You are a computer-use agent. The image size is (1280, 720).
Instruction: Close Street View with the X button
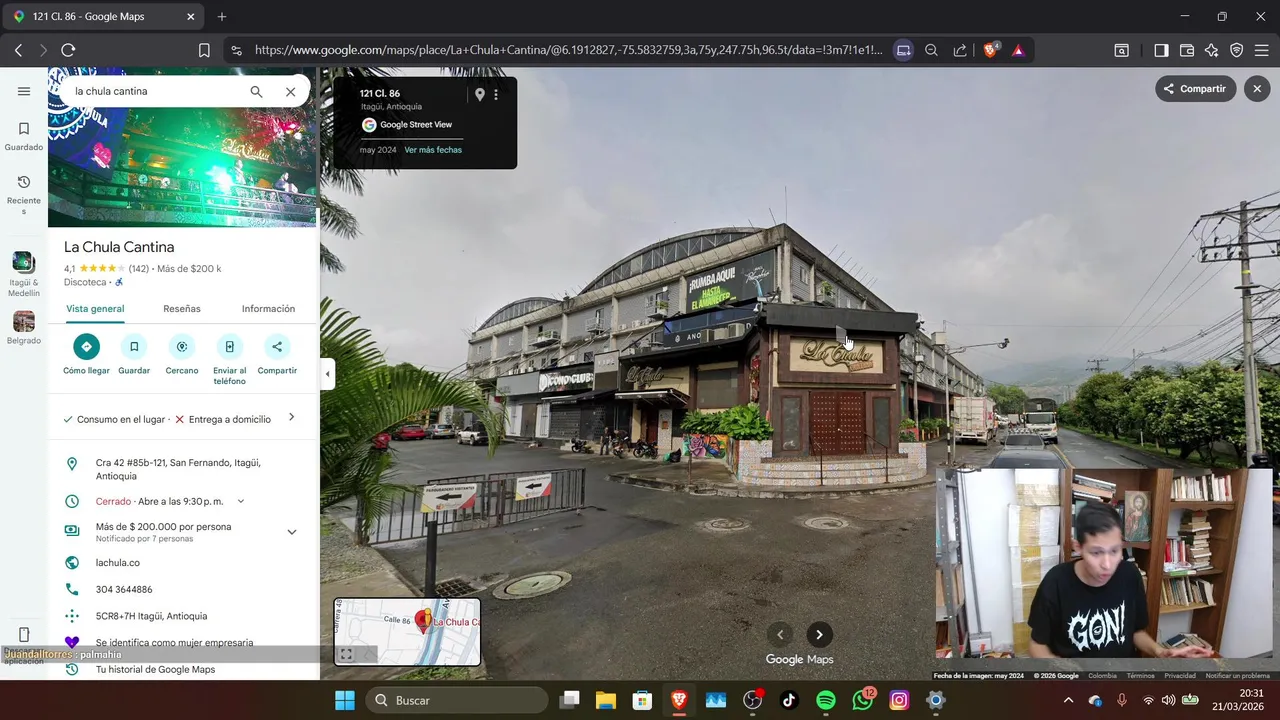point(1257,89)
